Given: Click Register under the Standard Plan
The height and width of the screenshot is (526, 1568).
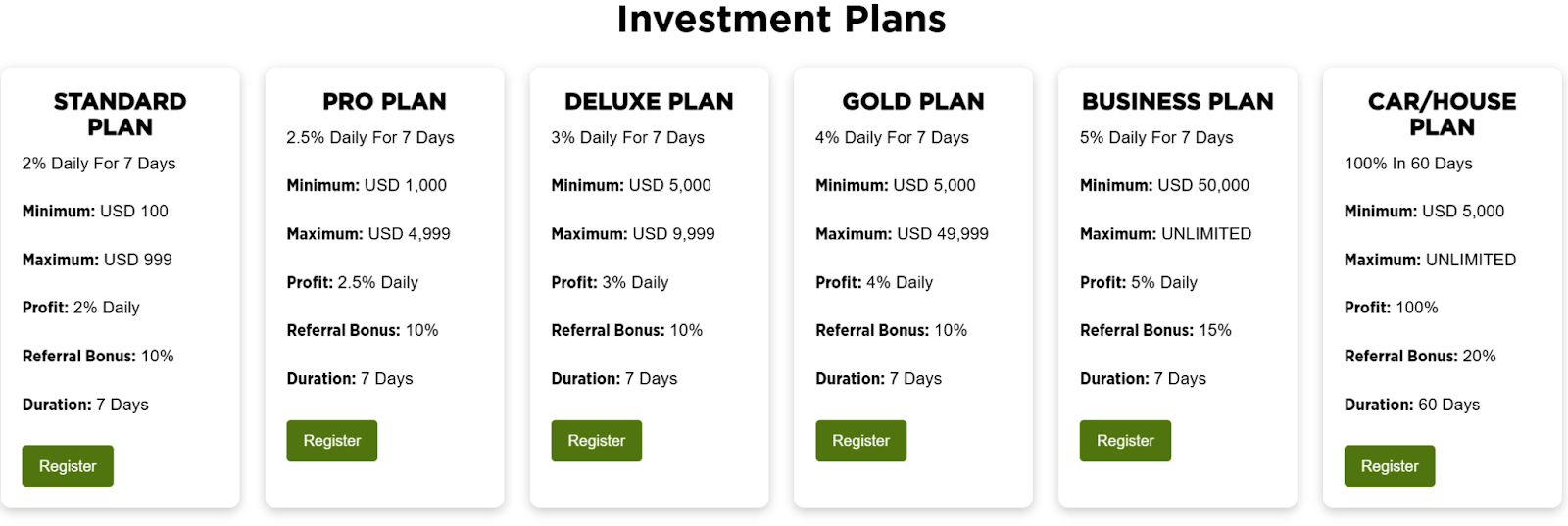Looking at the screenshot, I should (68, 466).
